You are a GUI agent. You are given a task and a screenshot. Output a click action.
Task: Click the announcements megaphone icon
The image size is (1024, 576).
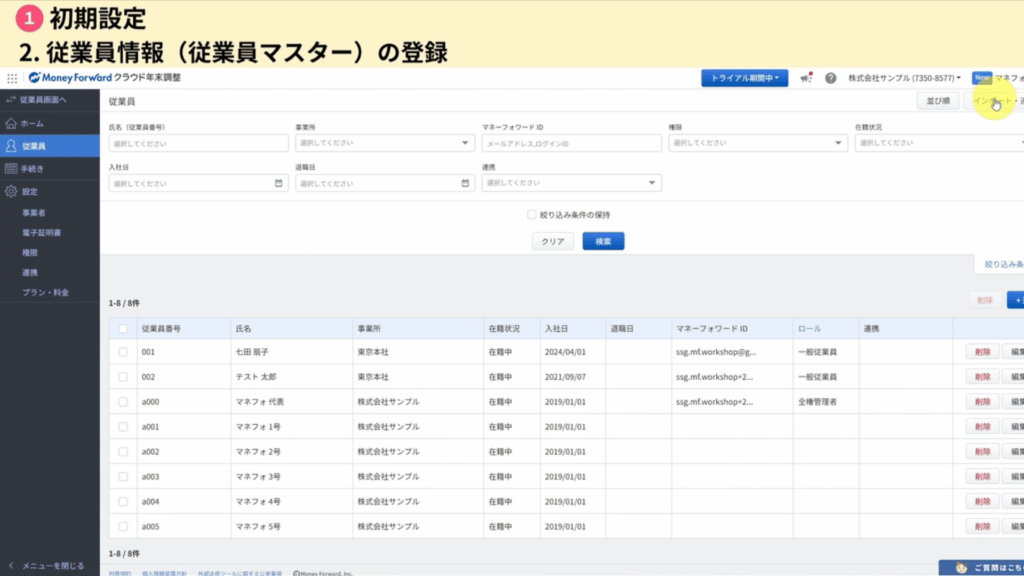click(x=806, y=78)
